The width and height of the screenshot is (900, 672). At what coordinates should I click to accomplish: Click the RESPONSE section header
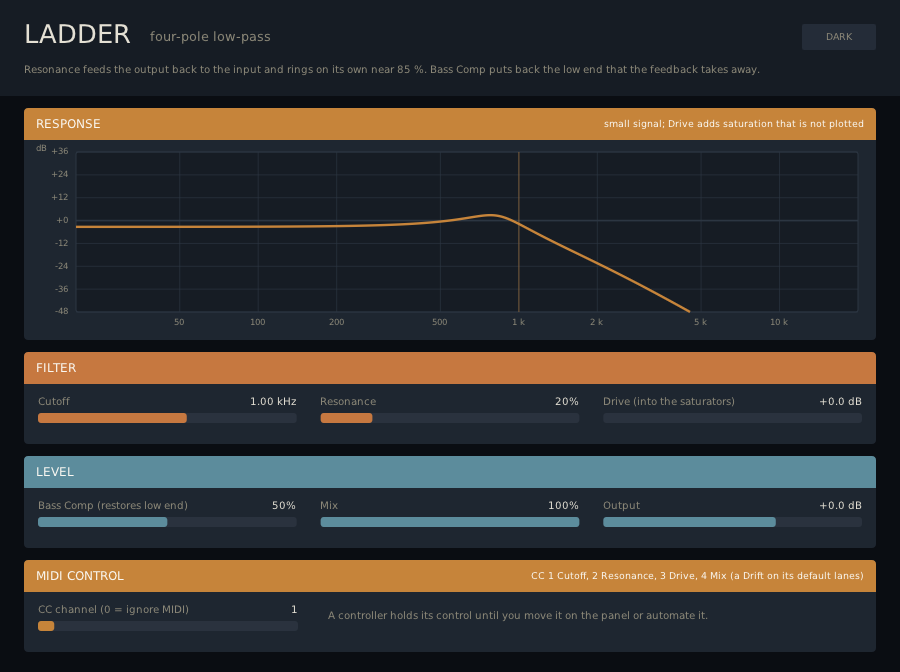tap(450, 124)
